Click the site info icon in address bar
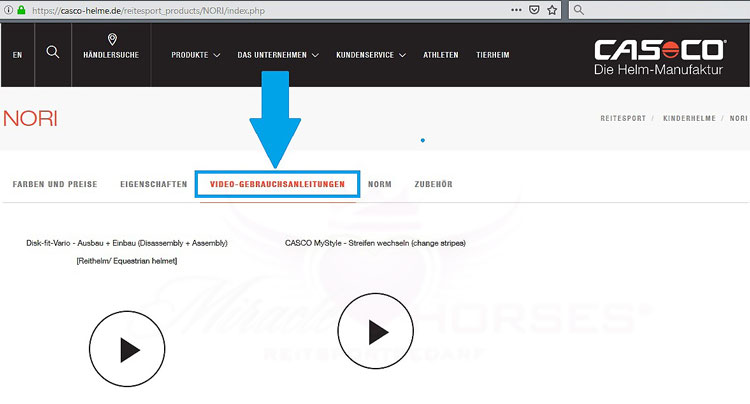Viewport: 750px width, 404px height. (x=9, y=10)
